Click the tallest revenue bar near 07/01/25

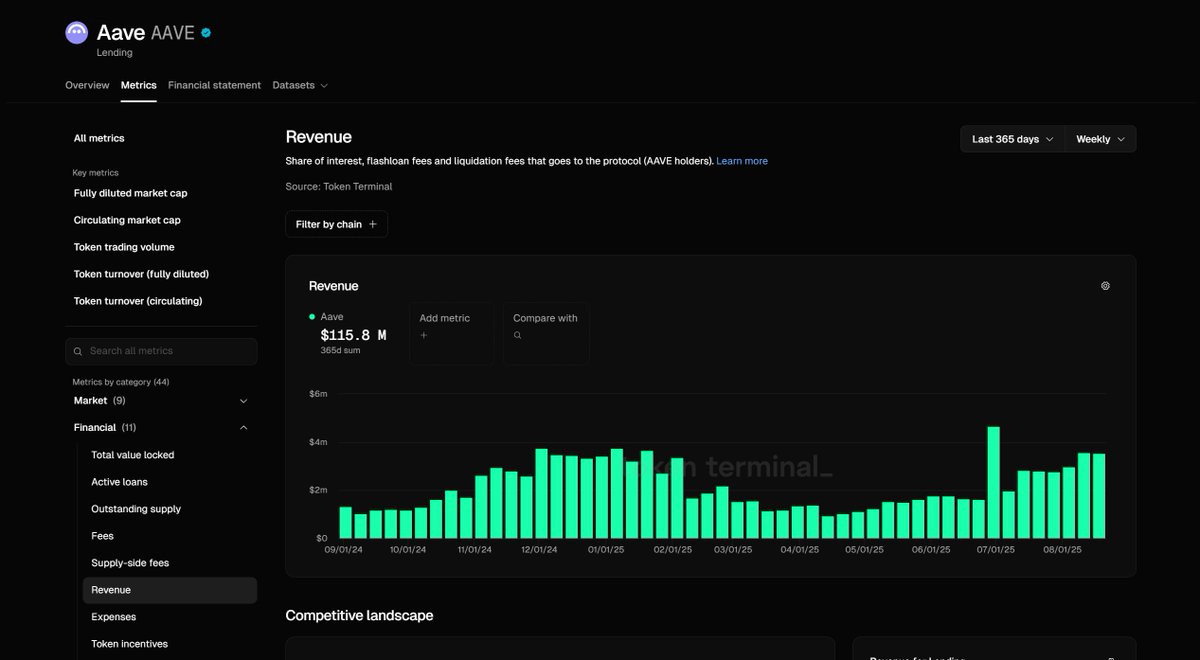click(993, 483)
